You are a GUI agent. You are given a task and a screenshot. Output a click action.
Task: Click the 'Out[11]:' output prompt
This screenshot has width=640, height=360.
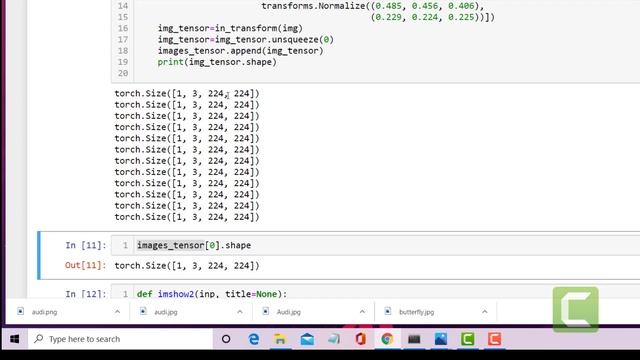(85, 265)
